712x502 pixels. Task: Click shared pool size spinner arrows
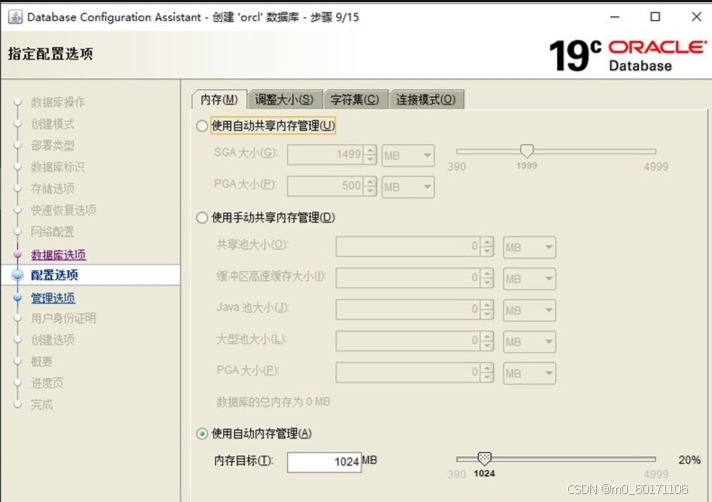487,246
